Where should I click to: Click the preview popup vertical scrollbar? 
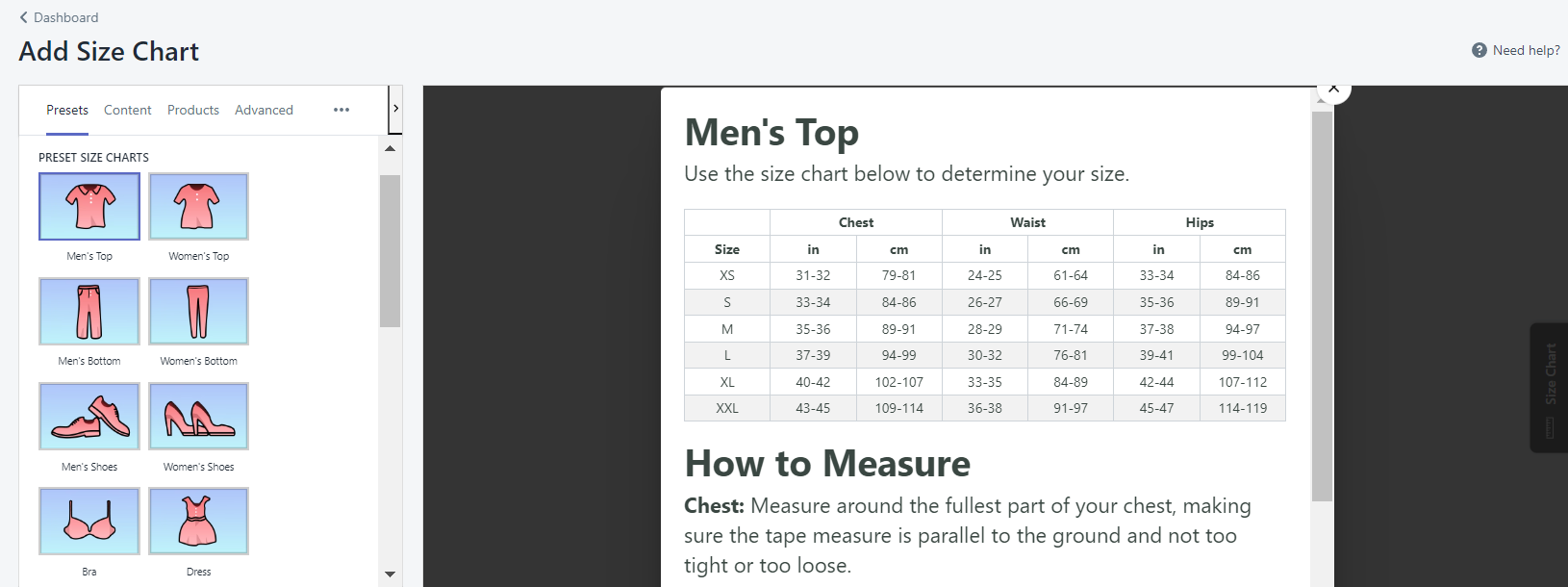[1322, 306]
